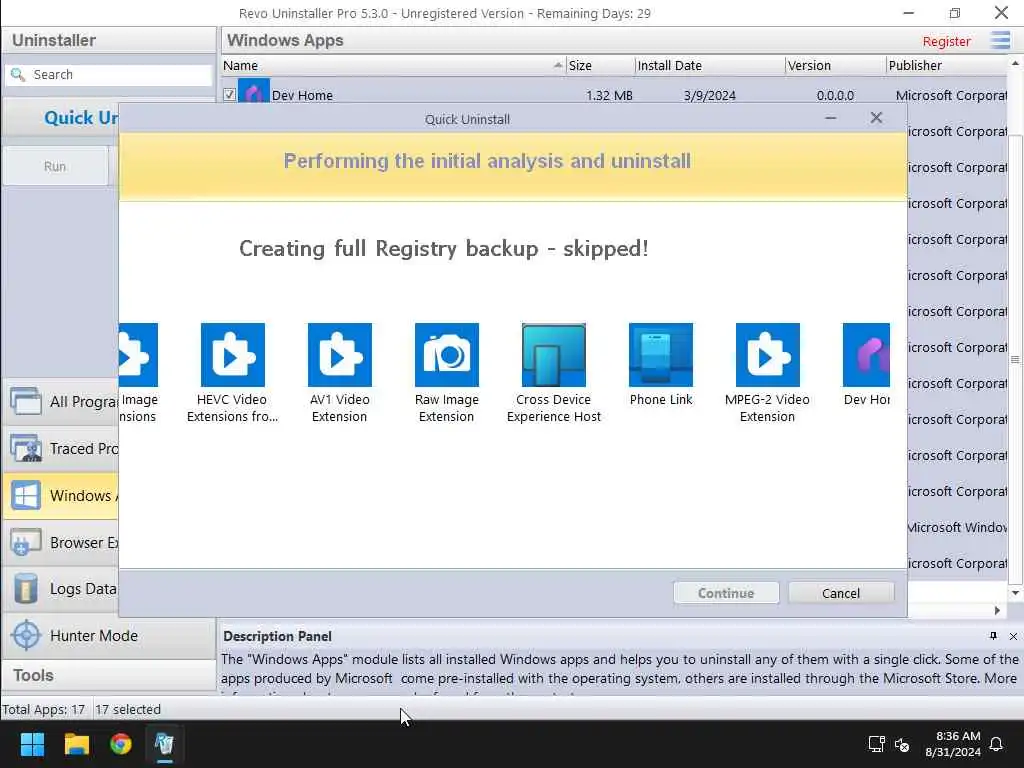Open the Browser Extensions module icon

(x=26, y=542)
